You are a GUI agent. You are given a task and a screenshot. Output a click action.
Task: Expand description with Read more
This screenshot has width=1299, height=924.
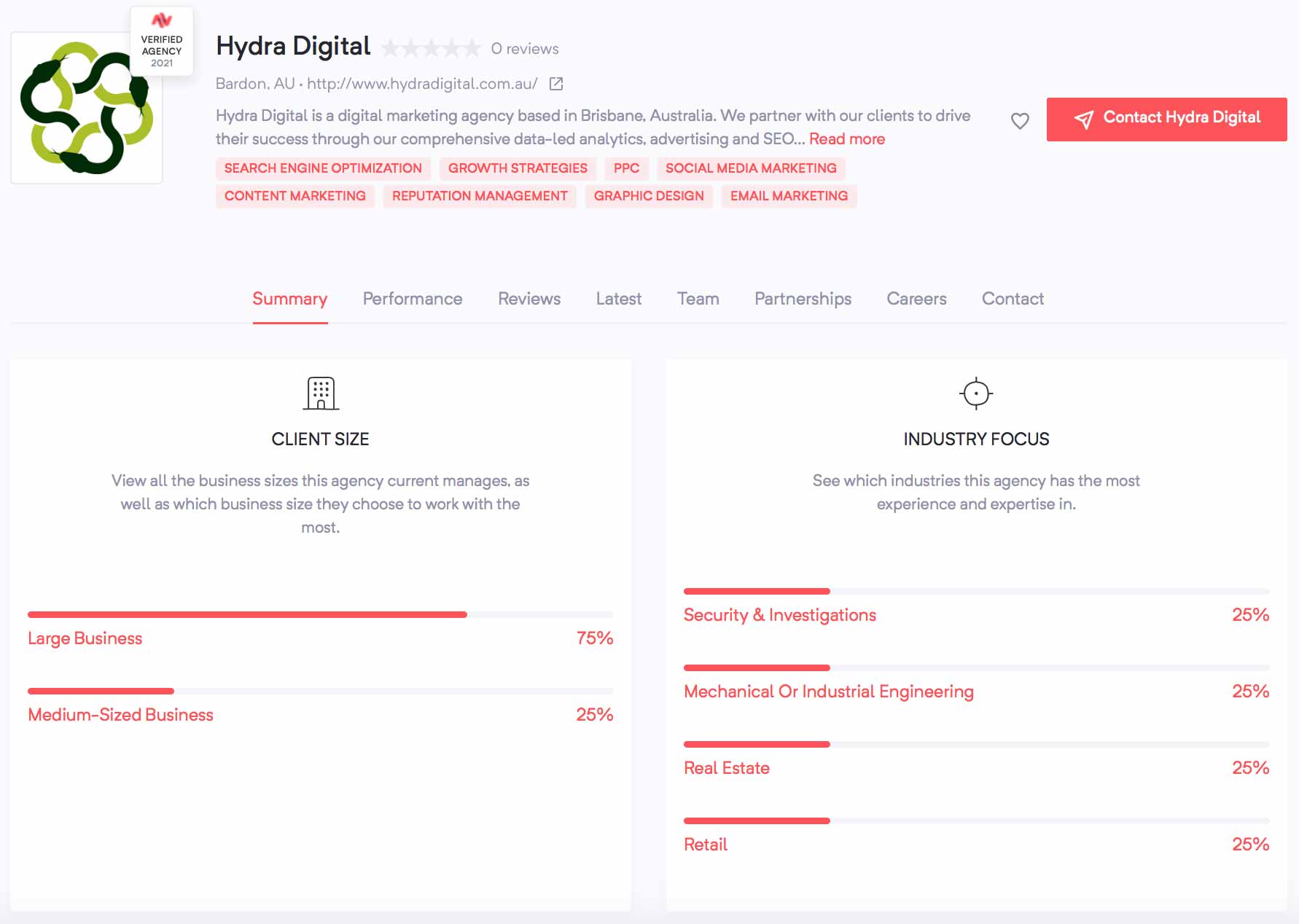click(x=847, y=139)
